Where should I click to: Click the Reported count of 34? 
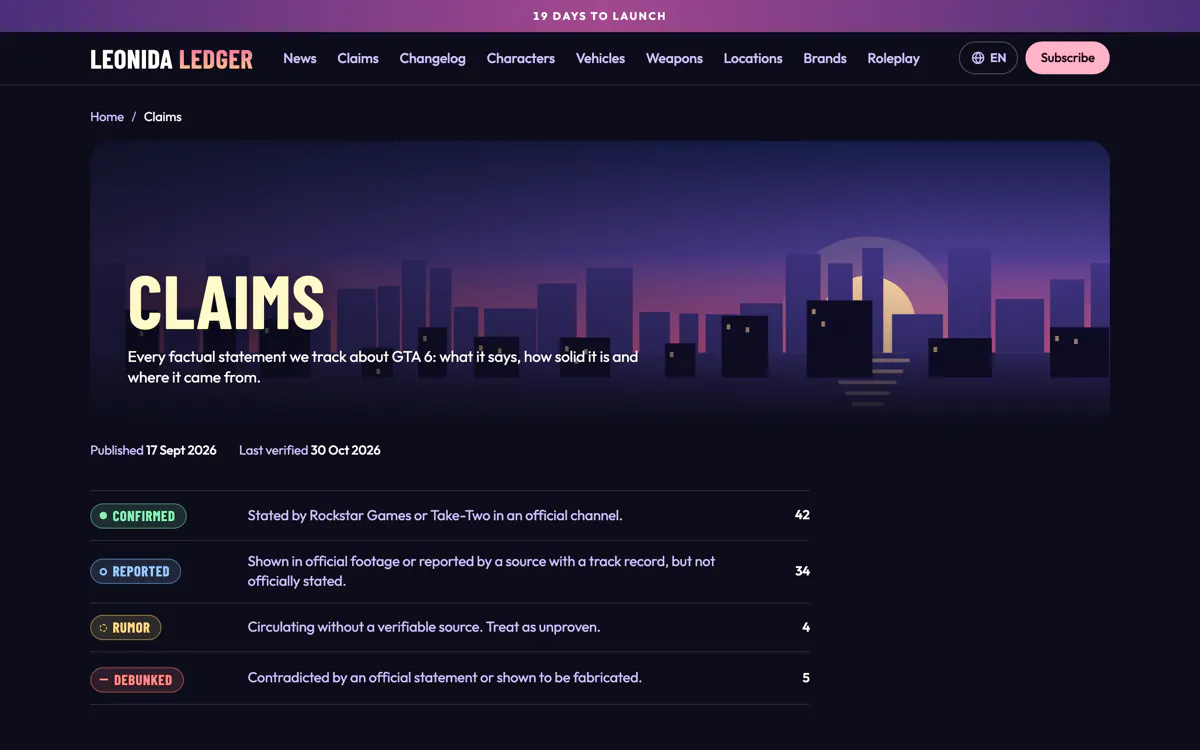tap(802, 571)
